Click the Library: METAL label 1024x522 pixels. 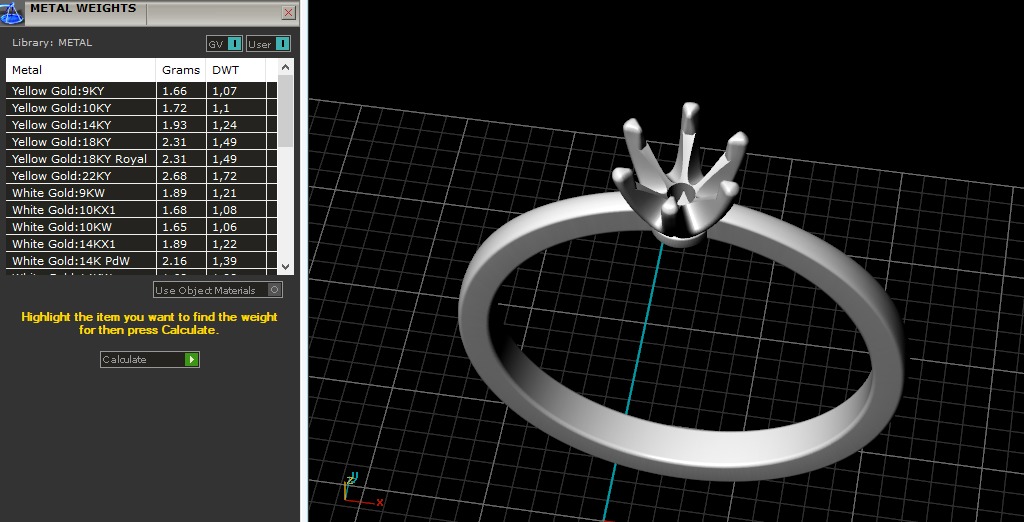[52, 43]
